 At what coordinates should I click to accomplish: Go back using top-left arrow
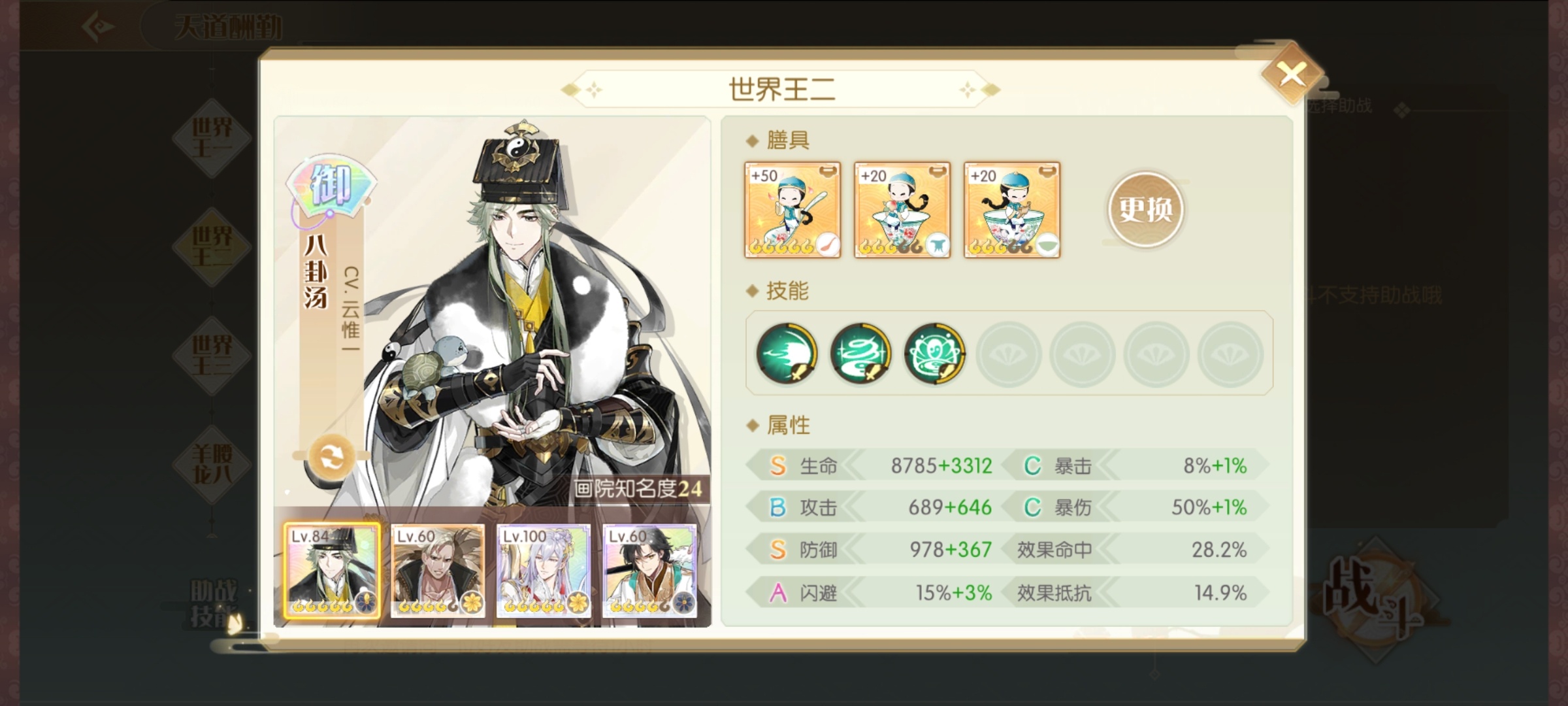pyautogui.click(x=98, y=27)
